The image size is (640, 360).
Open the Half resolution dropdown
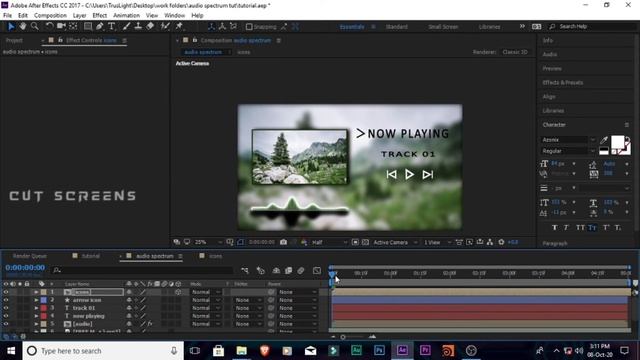(329, 242)
